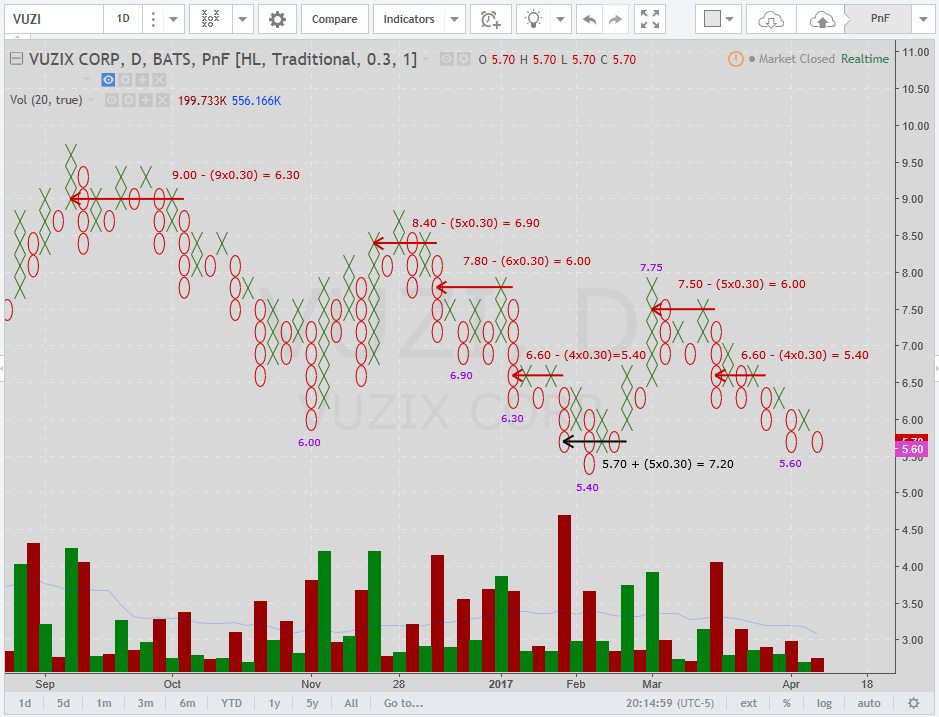The image size is (939, 717).
Task: Click the VUZIX CORP, D, BATS, PnF title
Action: pyautogui.click(x=223, y=59)
